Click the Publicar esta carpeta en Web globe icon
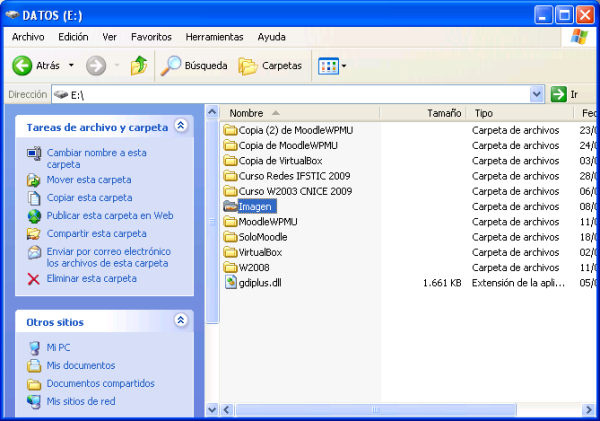600x421 pixels. point(34,216)
